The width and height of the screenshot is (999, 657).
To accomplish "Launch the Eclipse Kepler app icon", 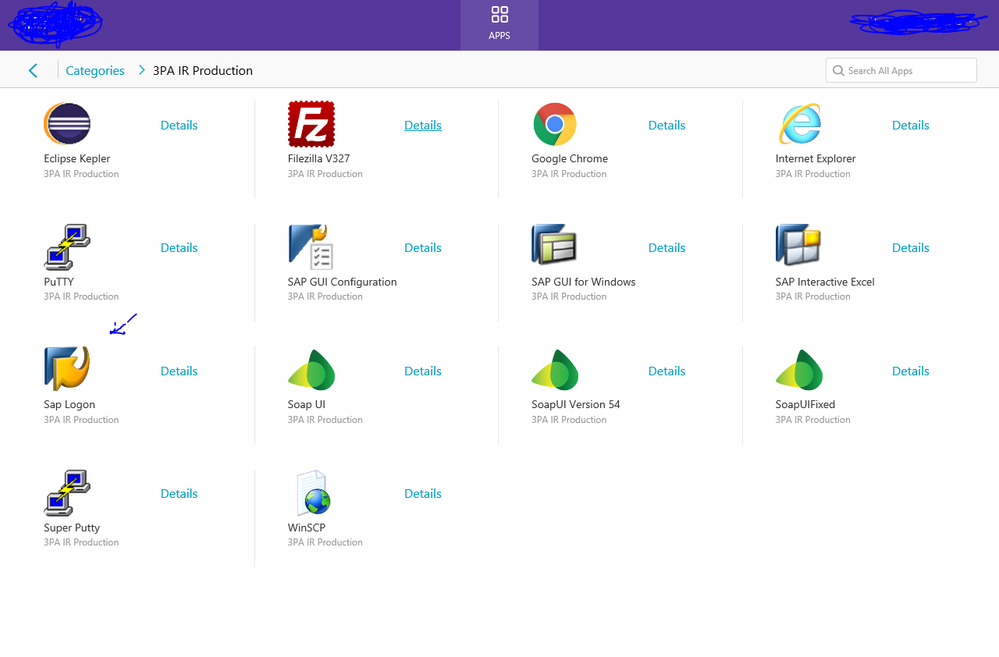I will coord(67,125).
